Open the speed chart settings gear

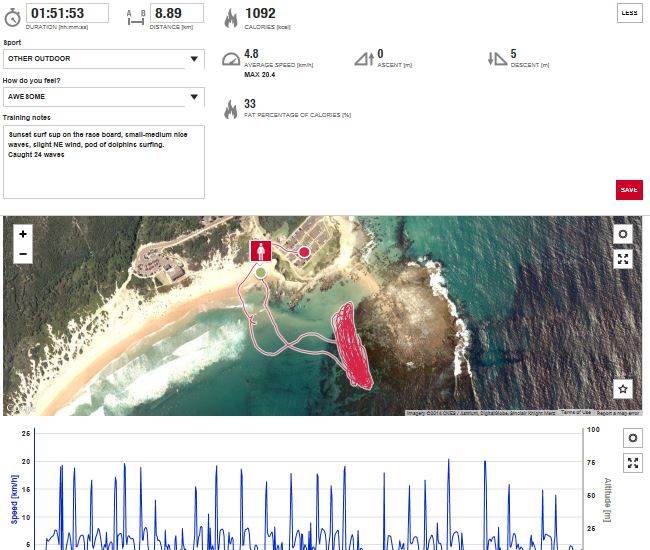tap(631, 438)
